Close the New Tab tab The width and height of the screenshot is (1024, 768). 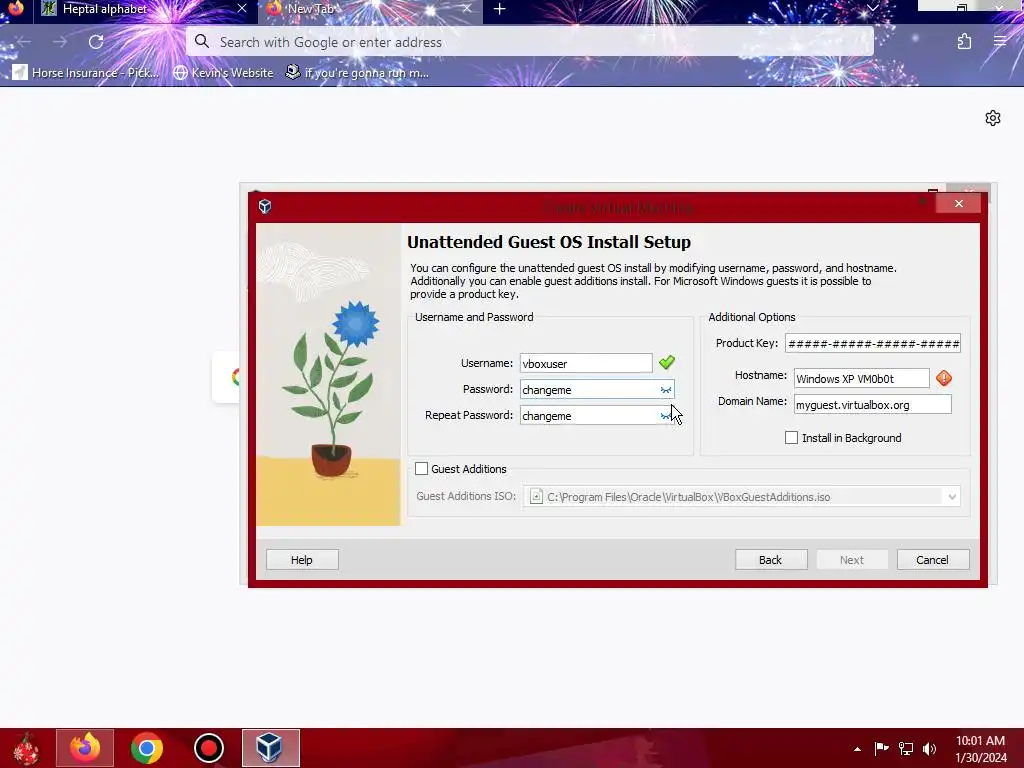(466, 8)
